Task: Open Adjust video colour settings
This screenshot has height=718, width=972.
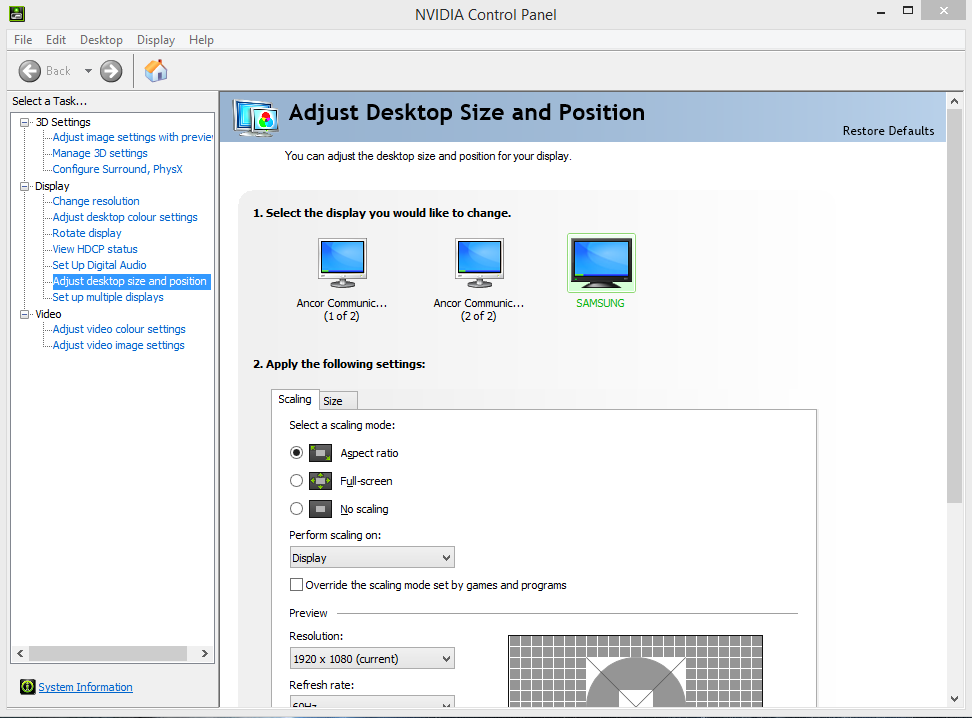Action: click(x=119, y=329)
